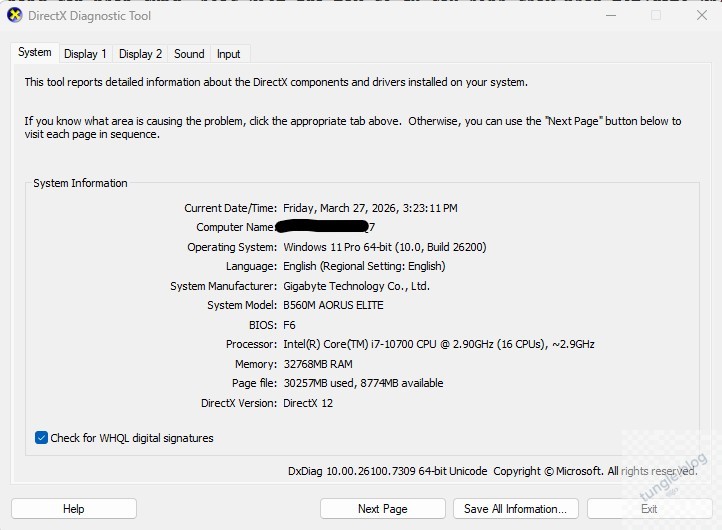Viewport: 722px width, 530px height.
Task: Click the BIOS value F6
Action: point(289,325)
